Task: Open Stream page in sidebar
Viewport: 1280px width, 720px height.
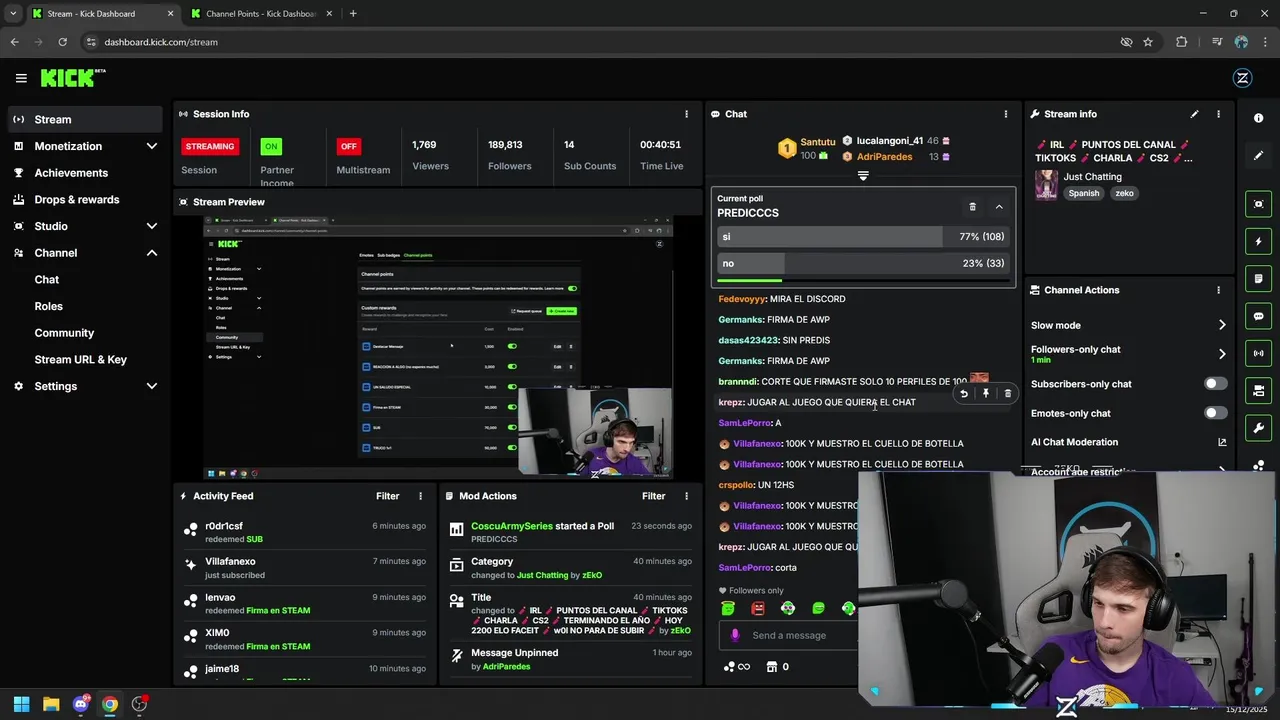Action: coord(84,119)
